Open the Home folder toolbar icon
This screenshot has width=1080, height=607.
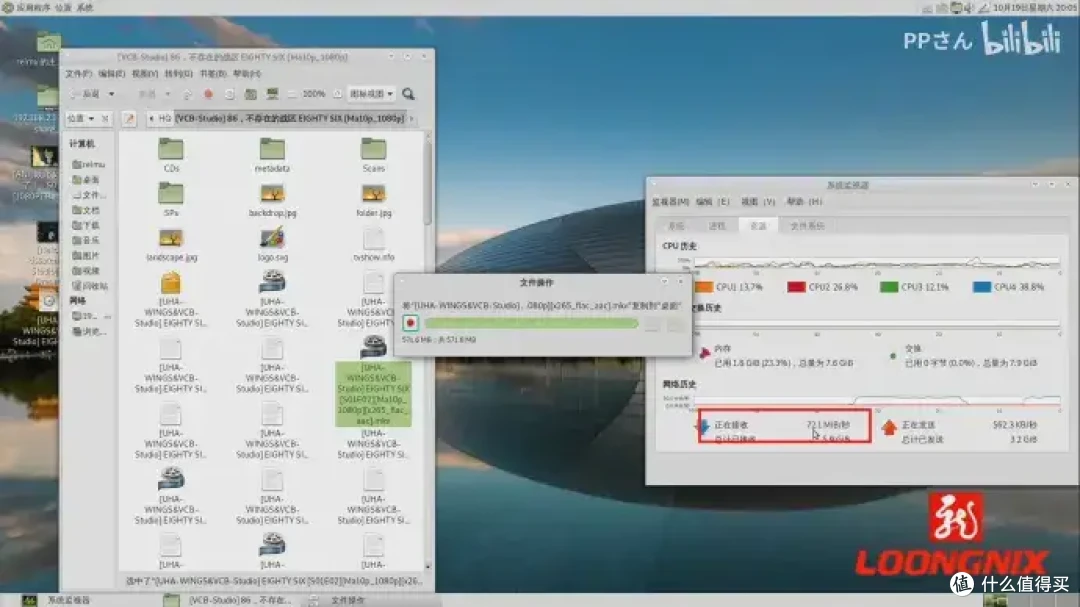(251, 94)
